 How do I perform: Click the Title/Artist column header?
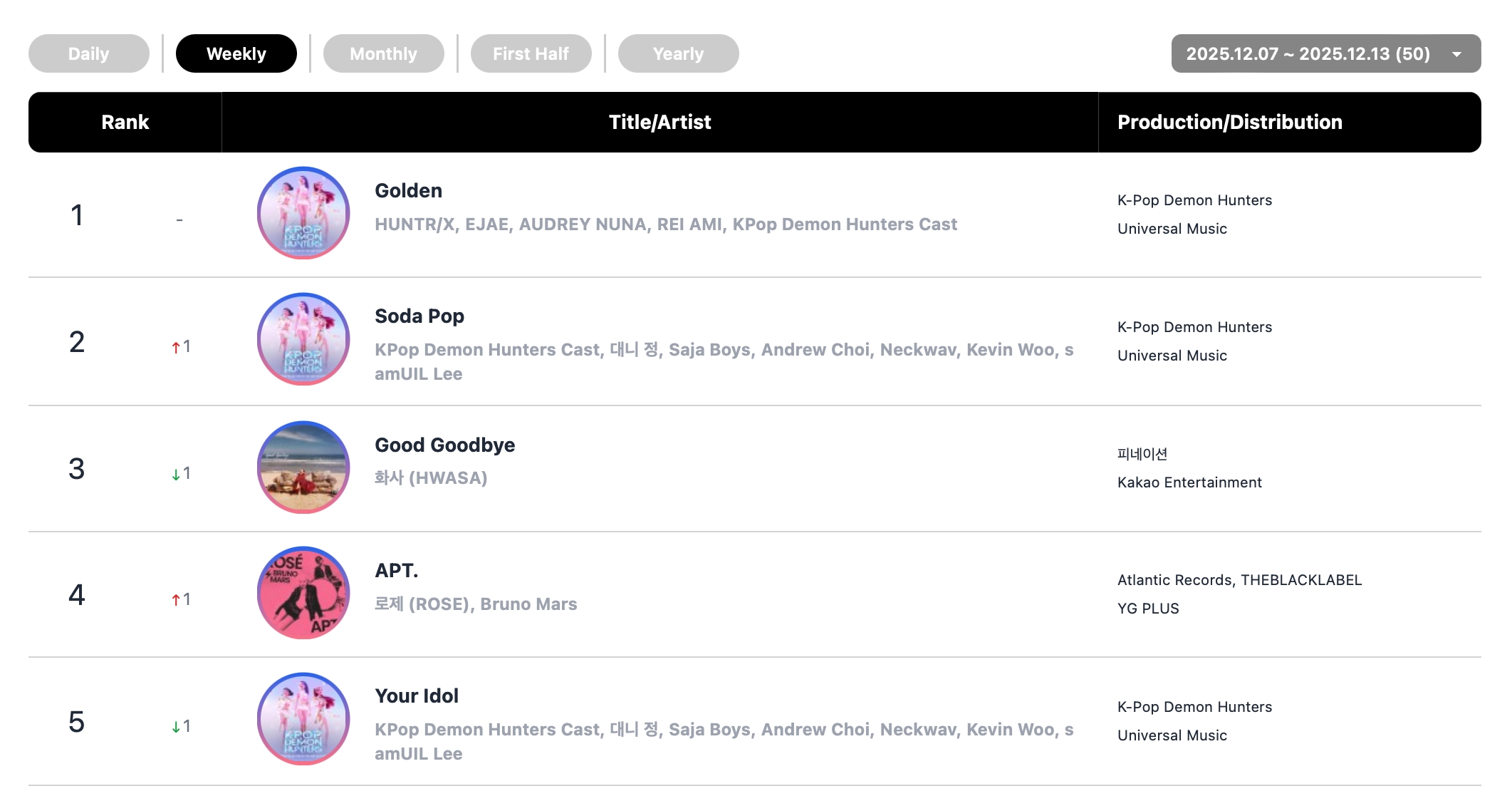(x=659, y=122)
